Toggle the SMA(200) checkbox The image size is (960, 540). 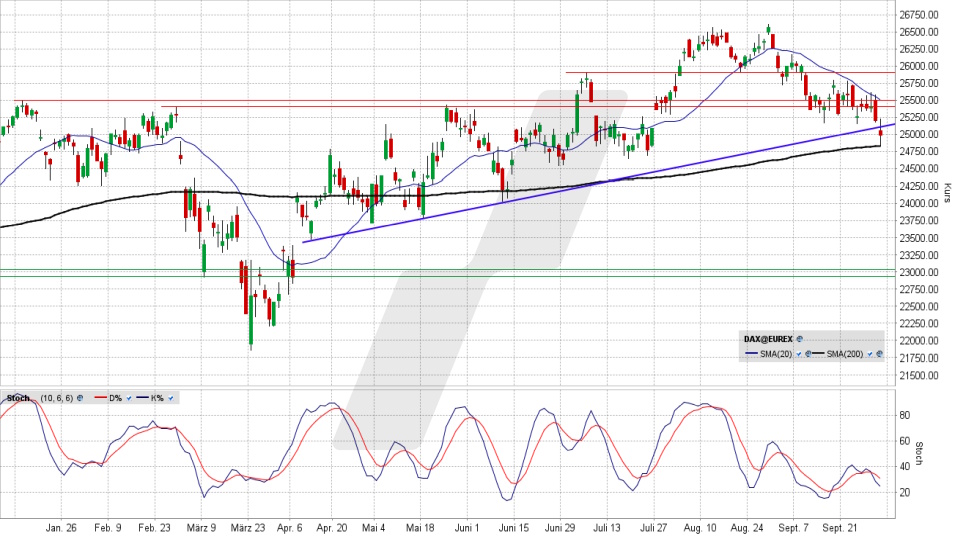point(870,354)
